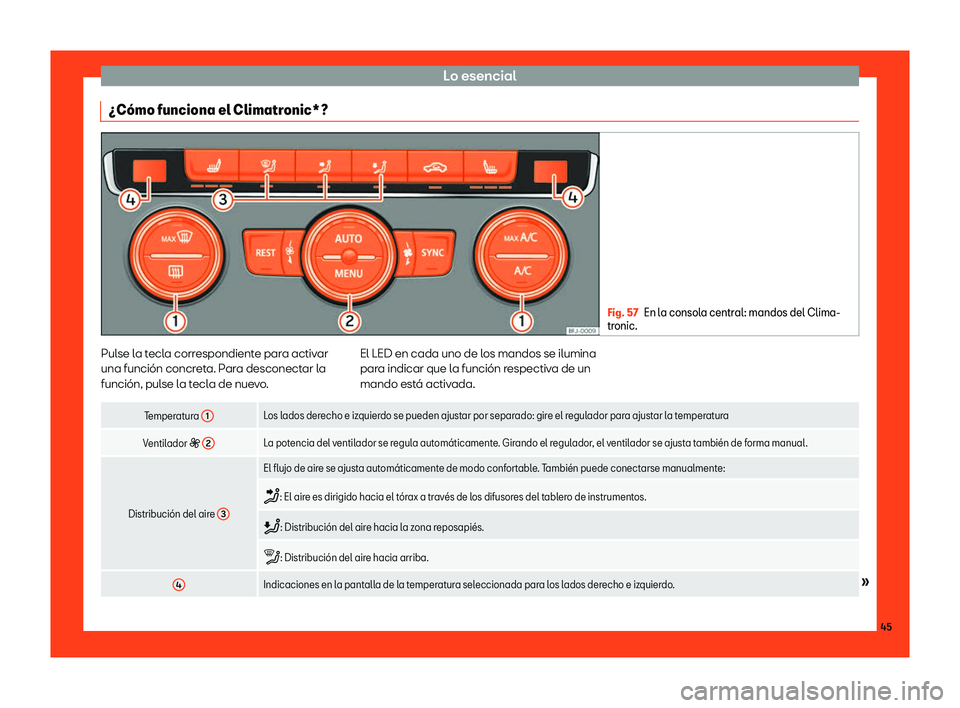The width and height of the screenshot is (960, 708).
Task: Click the heading '¿Cómo funciona el Climatronic*?'
Action: click(219, 110)
